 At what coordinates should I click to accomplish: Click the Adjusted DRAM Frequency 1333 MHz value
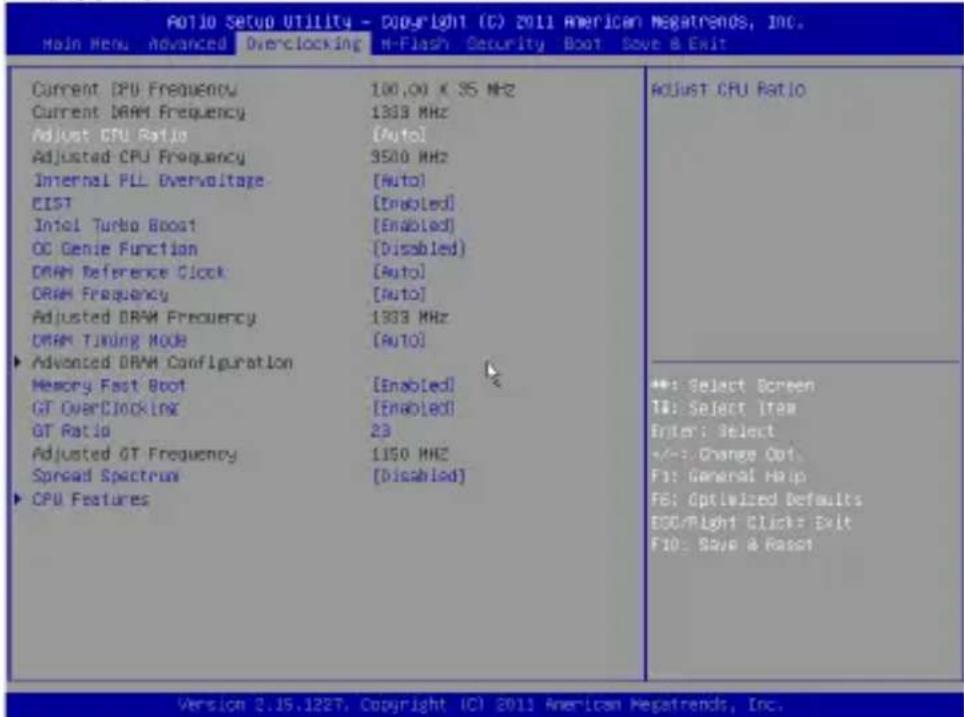409,318
